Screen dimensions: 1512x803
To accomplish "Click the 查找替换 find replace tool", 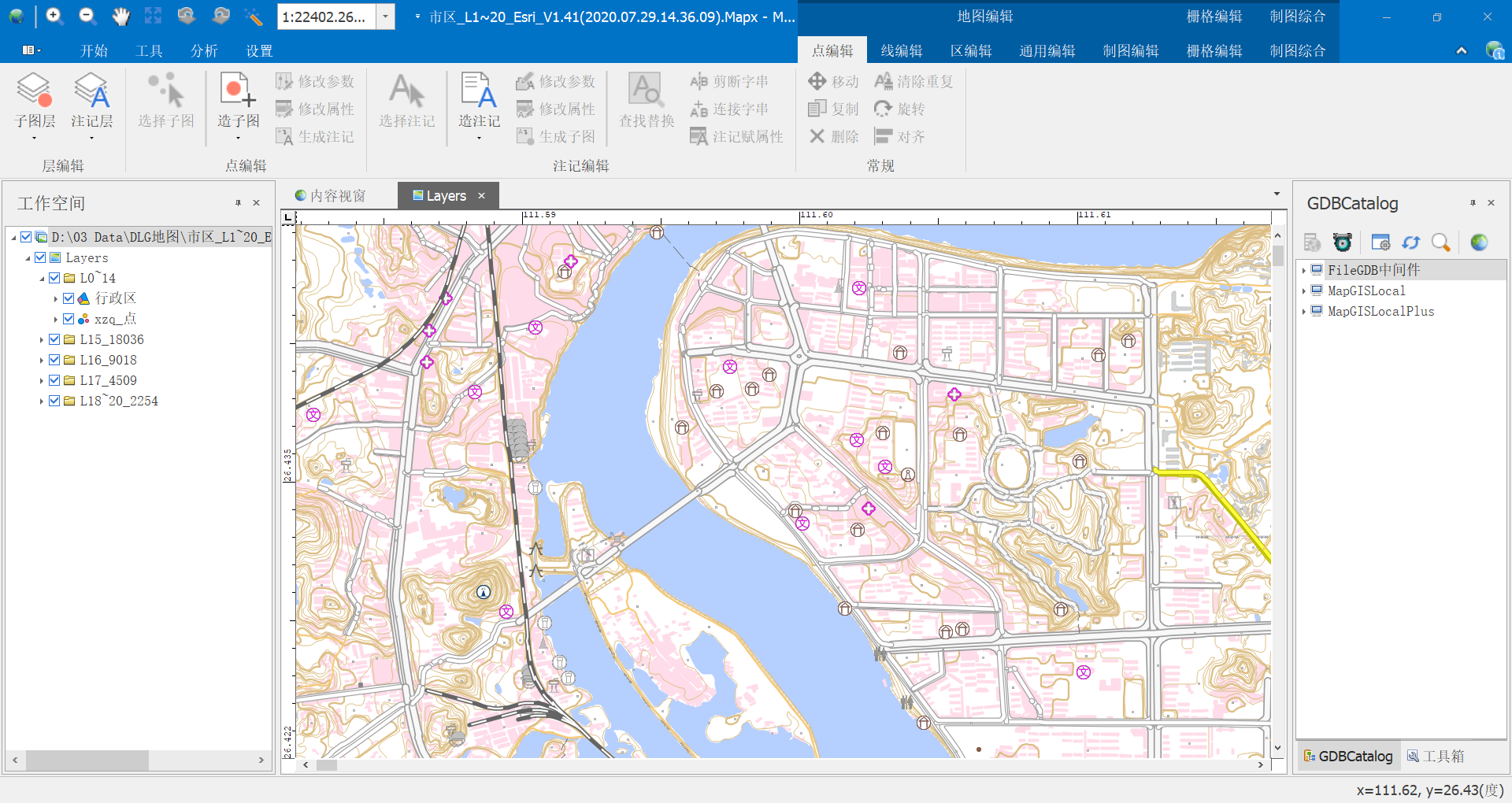I will pyautogui.click(x=647, y=101).
